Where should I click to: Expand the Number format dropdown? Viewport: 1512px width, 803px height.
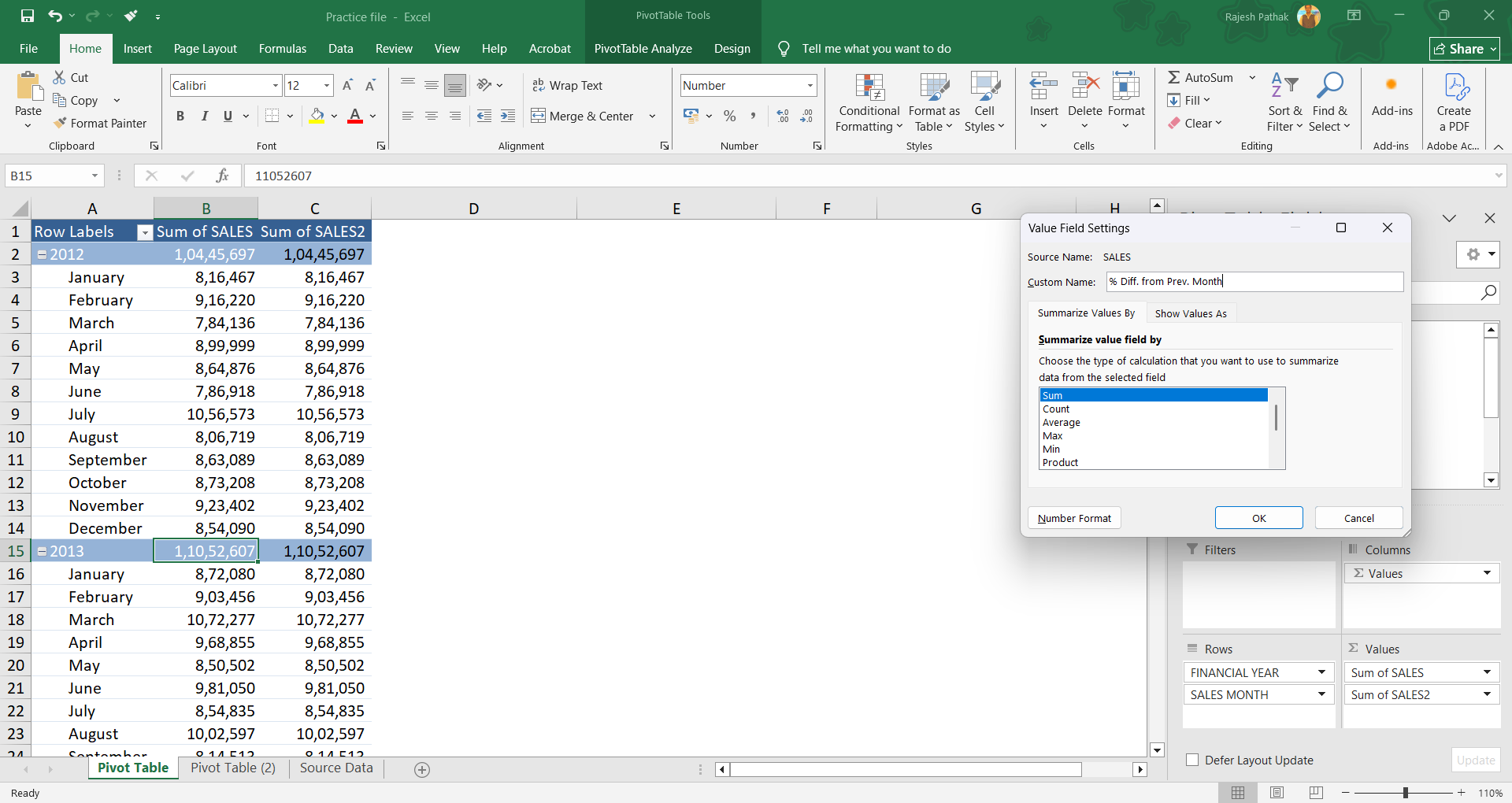pos(810,86)
